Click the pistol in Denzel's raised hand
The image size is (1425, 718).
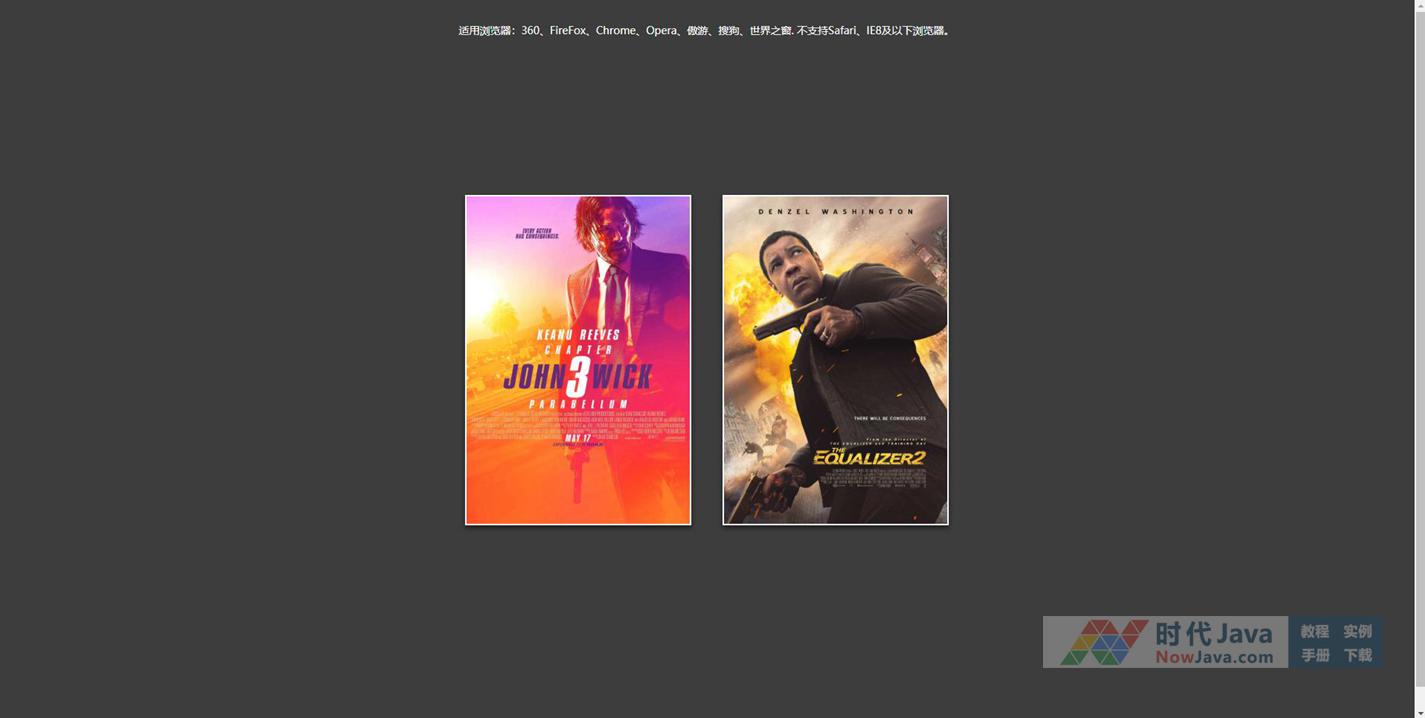pyautogui.click(x=784, y=329)
